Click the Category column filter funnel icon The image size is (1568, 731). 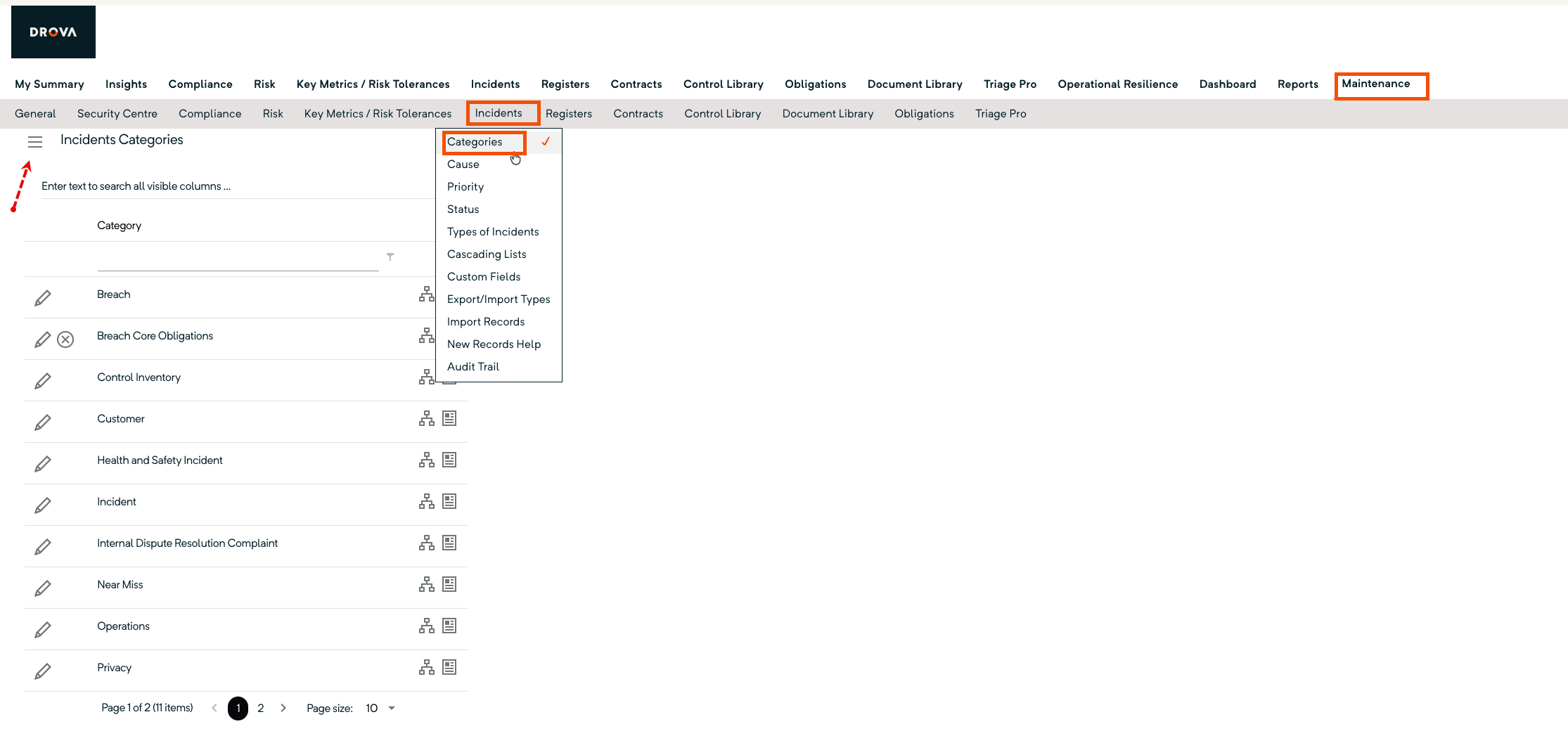[390, 257]
